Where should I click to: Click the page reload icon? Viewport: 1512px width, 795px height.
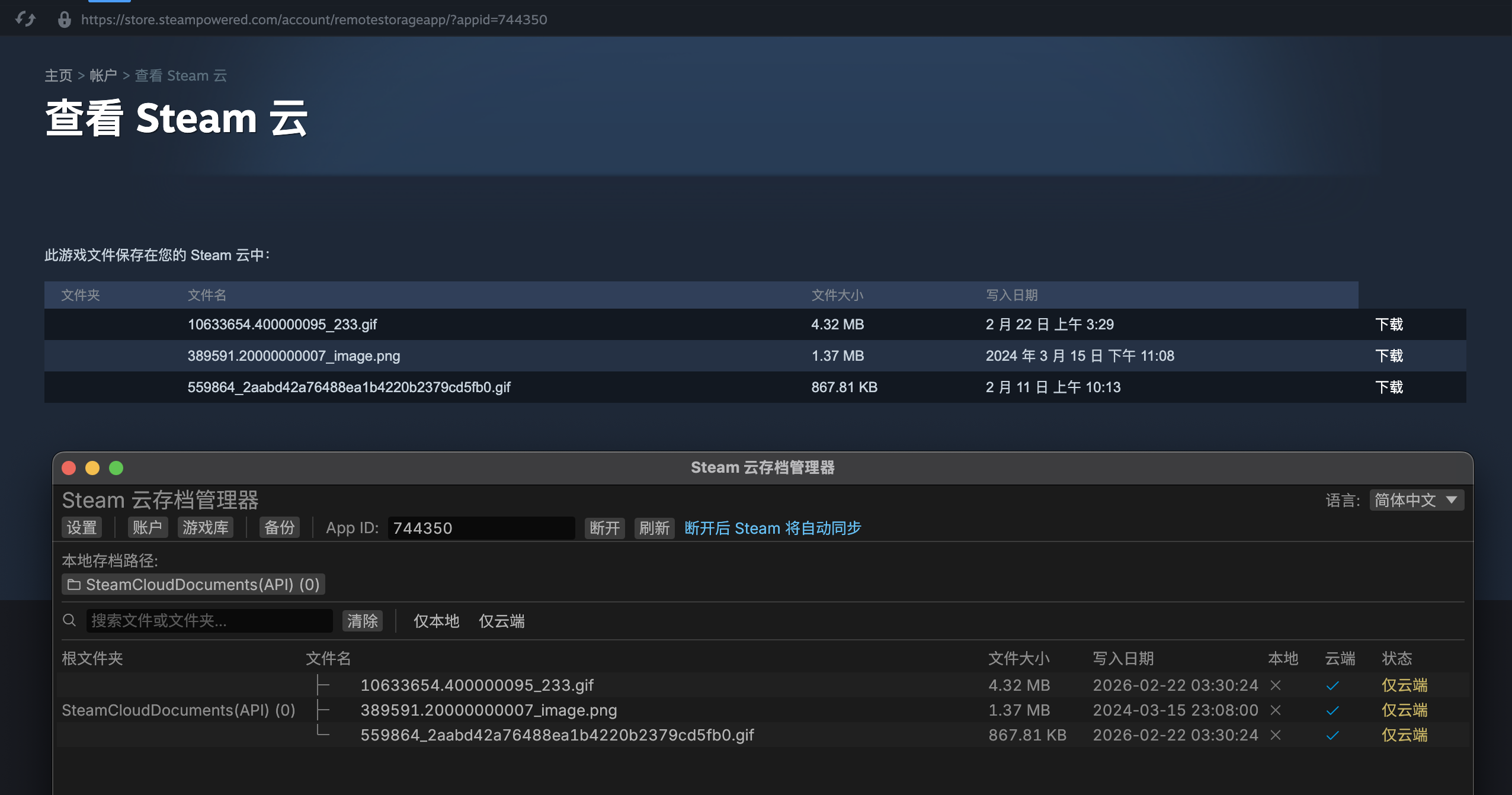coord(25,20)
